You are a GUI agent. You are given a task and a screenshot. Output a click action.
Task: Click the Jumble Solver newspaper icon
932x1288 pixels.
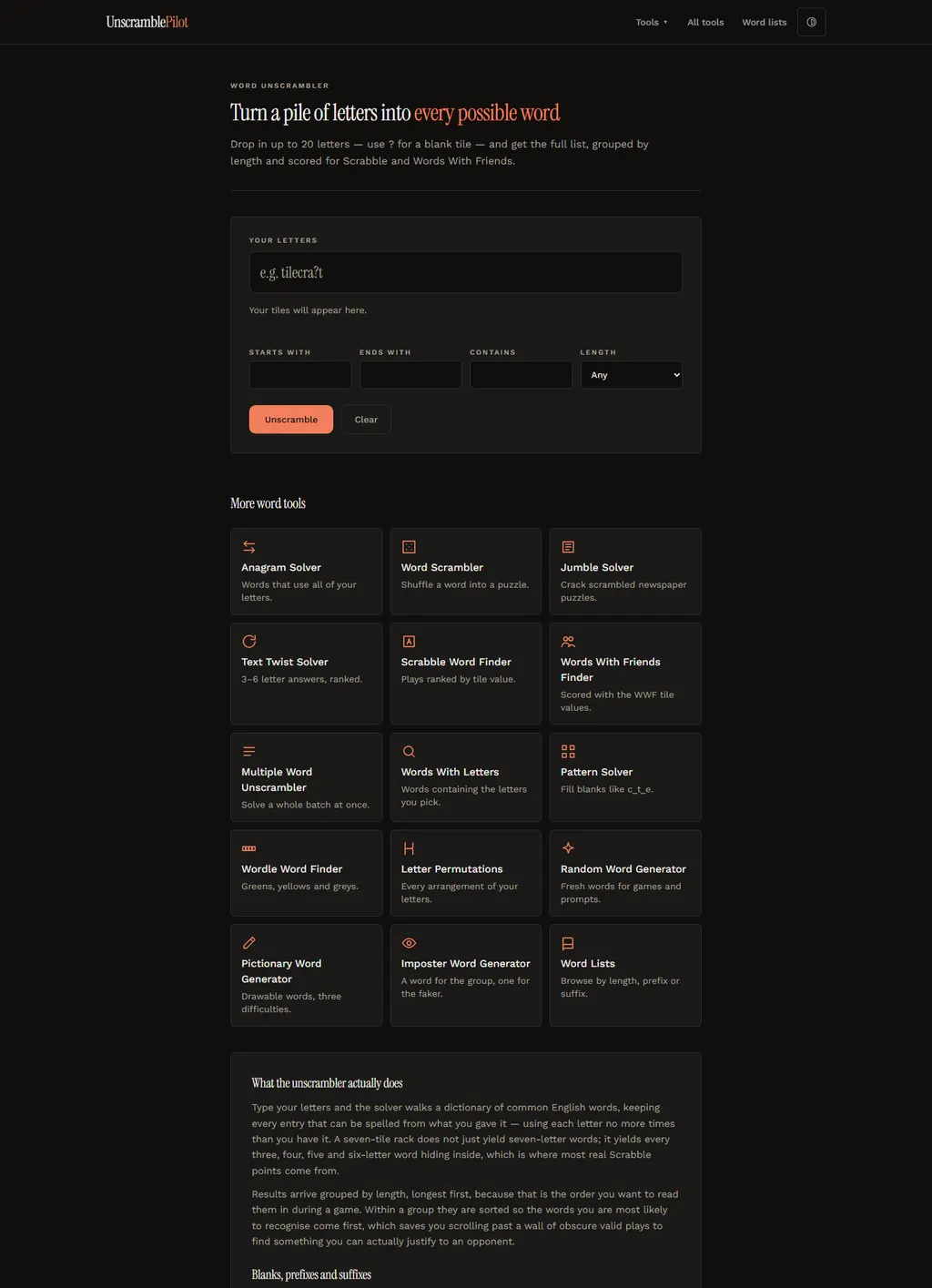pyautogui.click(x=568, y=547)
